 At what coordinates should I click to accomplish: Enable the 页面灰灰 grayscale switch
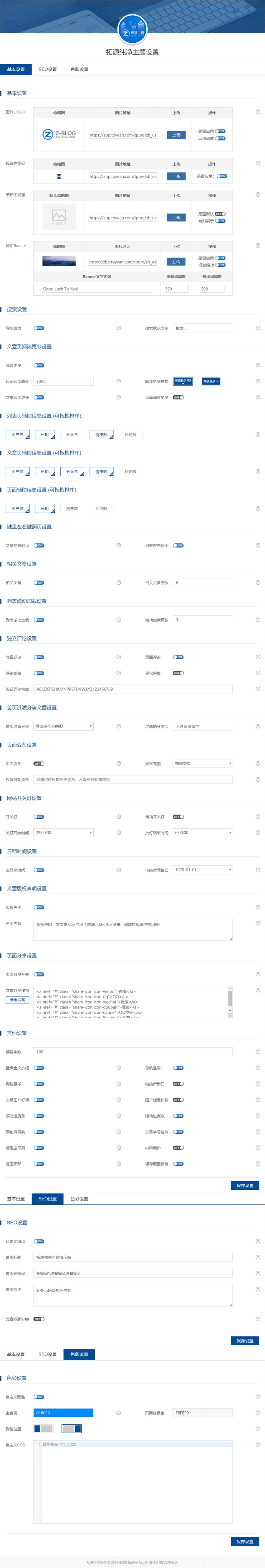39,763
